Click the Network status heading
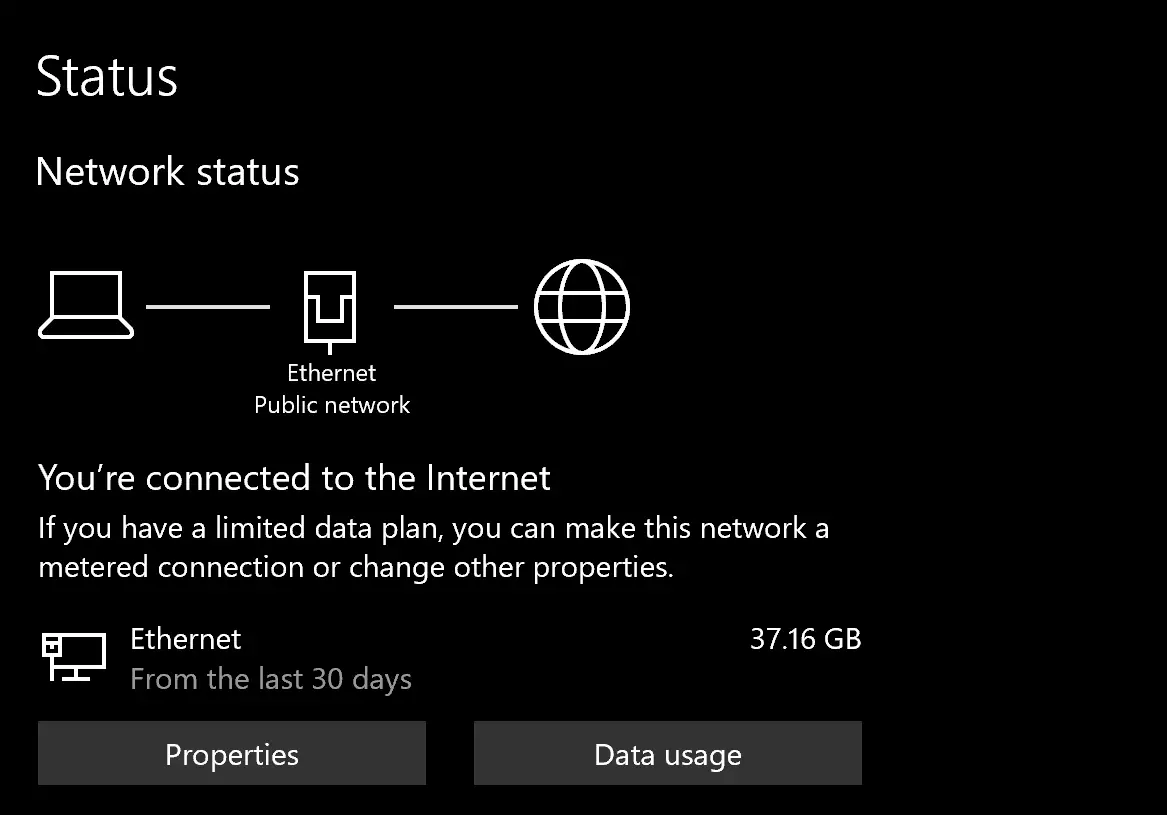The image size is (1167, 815). 167,172
